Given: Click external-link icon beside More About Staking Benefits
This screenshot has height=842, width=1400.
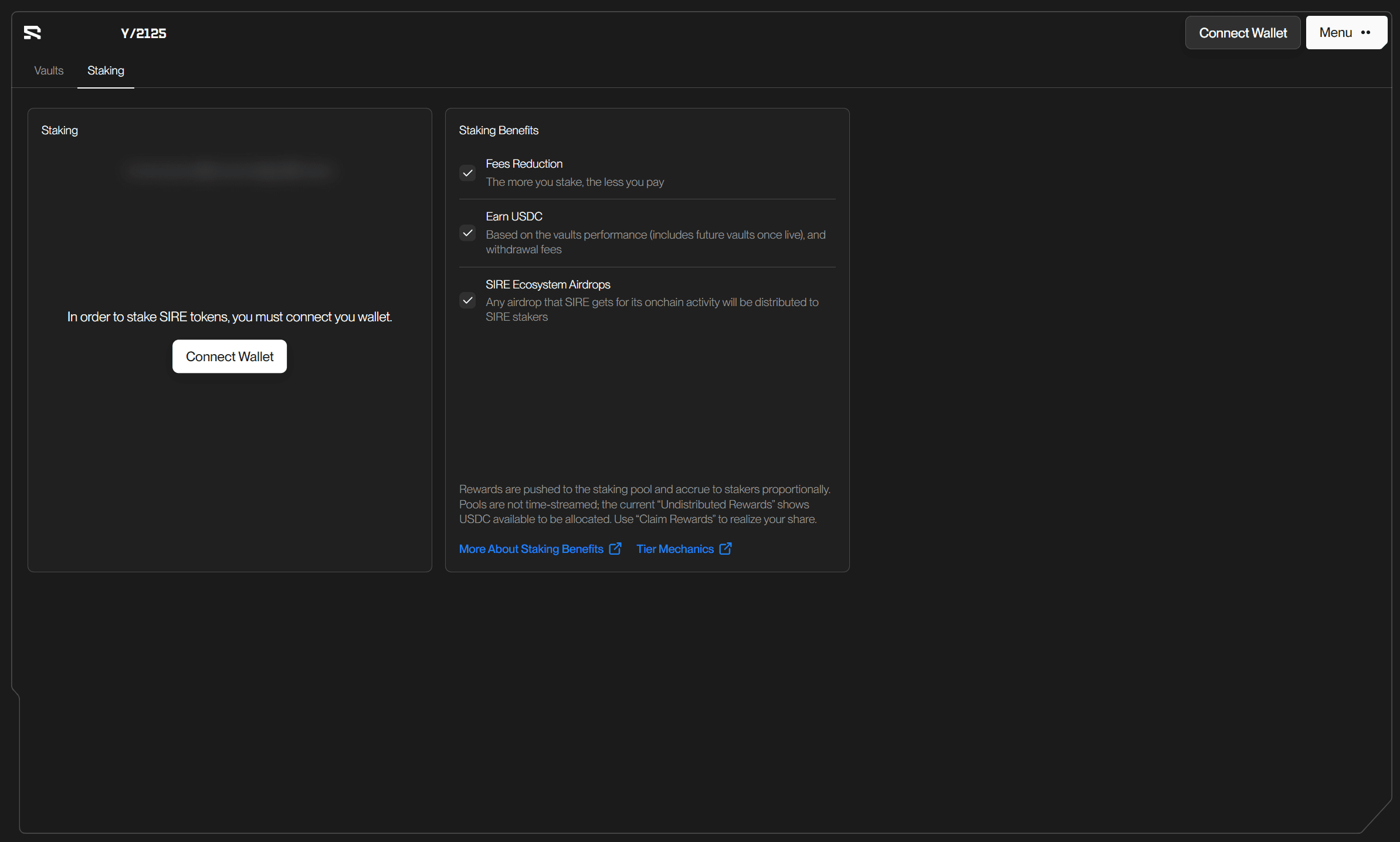Looking at the screenshot, I should (x=615, y=549).
